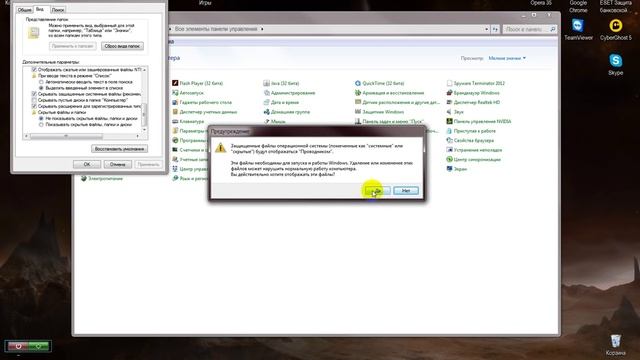Image resolution: width=640 pixels, height=360 pixels.
Task: Expand breadcrumb arrow after Все элементы панели управления
Action: coord(262,29)
